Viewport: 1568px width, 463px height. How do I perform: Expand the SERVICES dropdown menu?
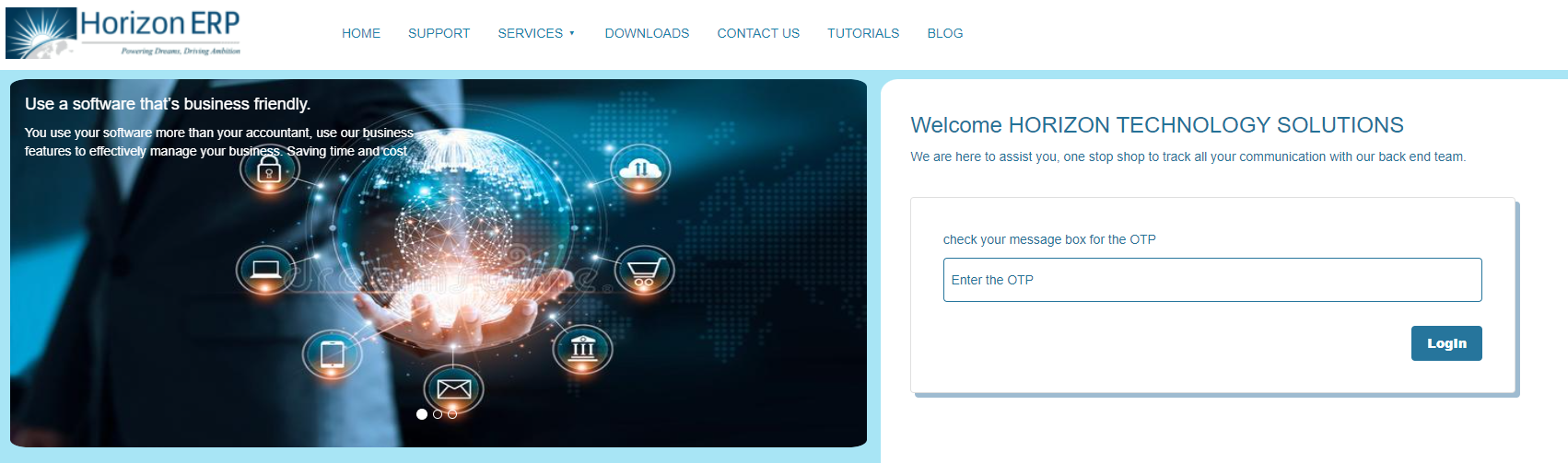pyautogui.click(x=536, y=33)
